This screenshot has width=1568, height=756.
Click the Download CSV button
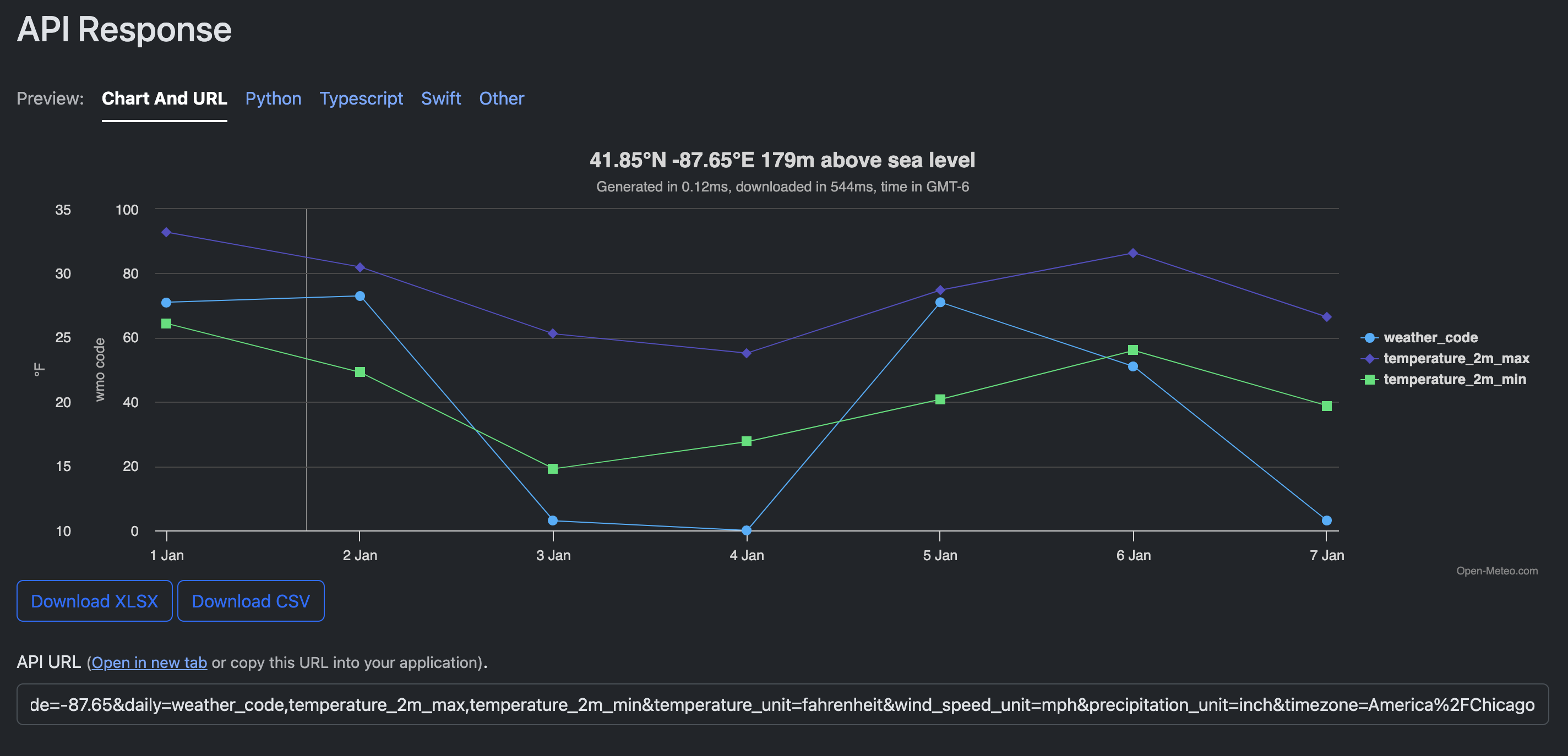click(251, 601)
